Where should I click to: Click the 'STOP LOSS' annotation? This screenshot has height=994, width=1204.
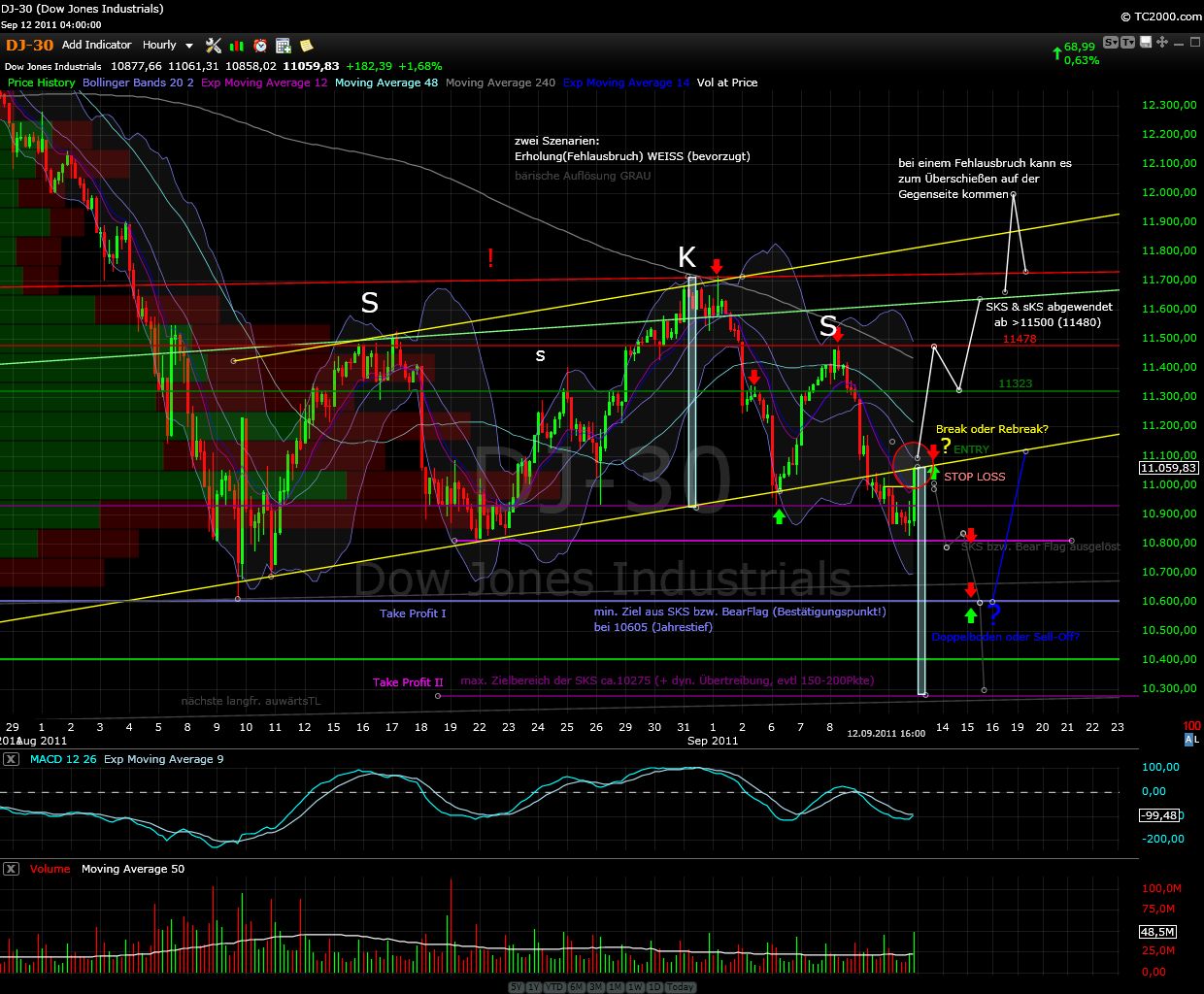coord(975,477)
